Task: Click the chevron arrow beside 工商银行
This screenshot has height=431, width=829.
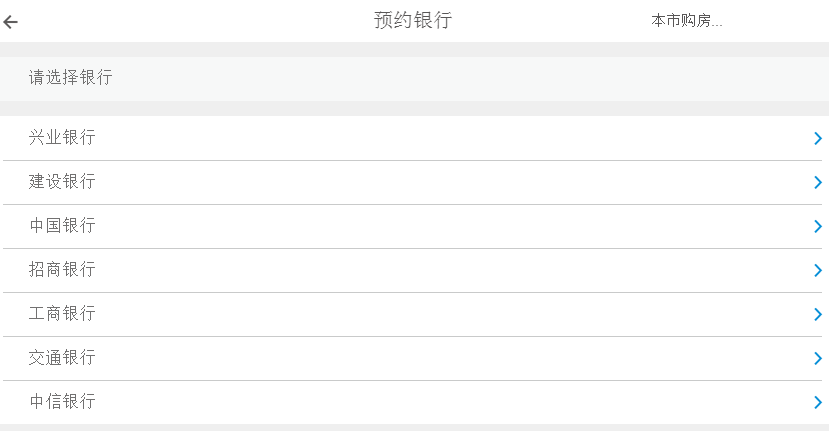Action: (818, 315)
